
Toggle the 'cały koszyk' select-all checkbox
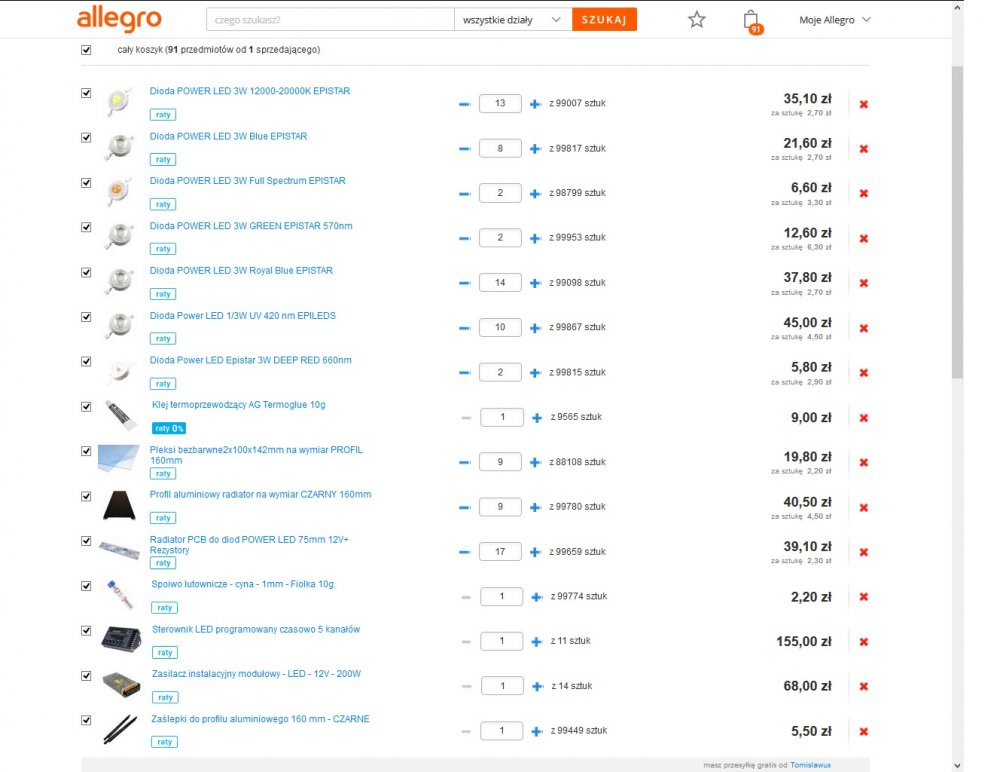click(86, 49)
